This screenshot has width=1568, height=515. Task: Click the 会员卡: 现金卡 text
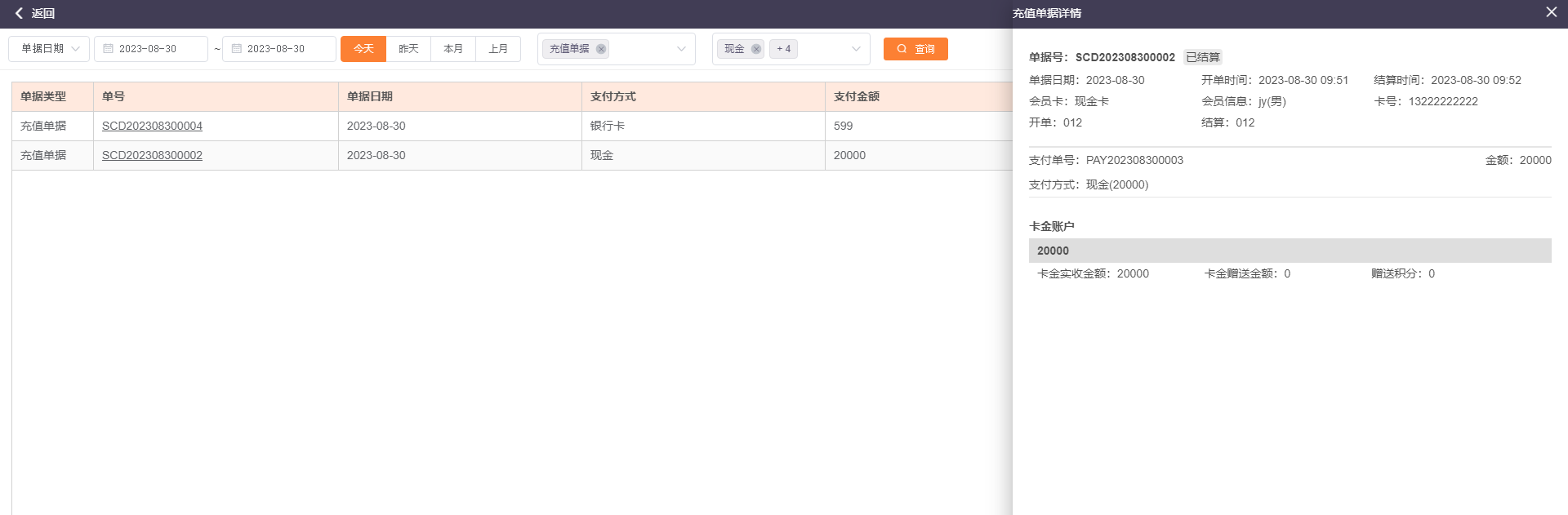coord(1069,101)
